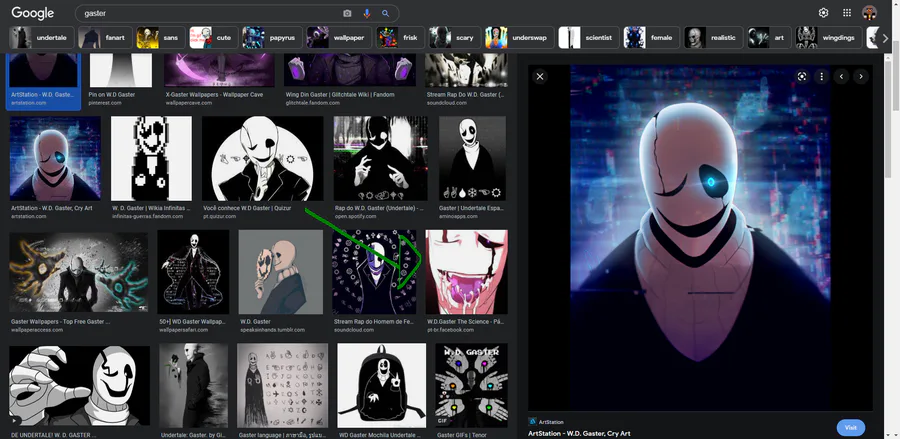Click wallpaperaccess.com source text
Image resolution: width=900 pixels, height=439 pixels.
coord(37,330)
